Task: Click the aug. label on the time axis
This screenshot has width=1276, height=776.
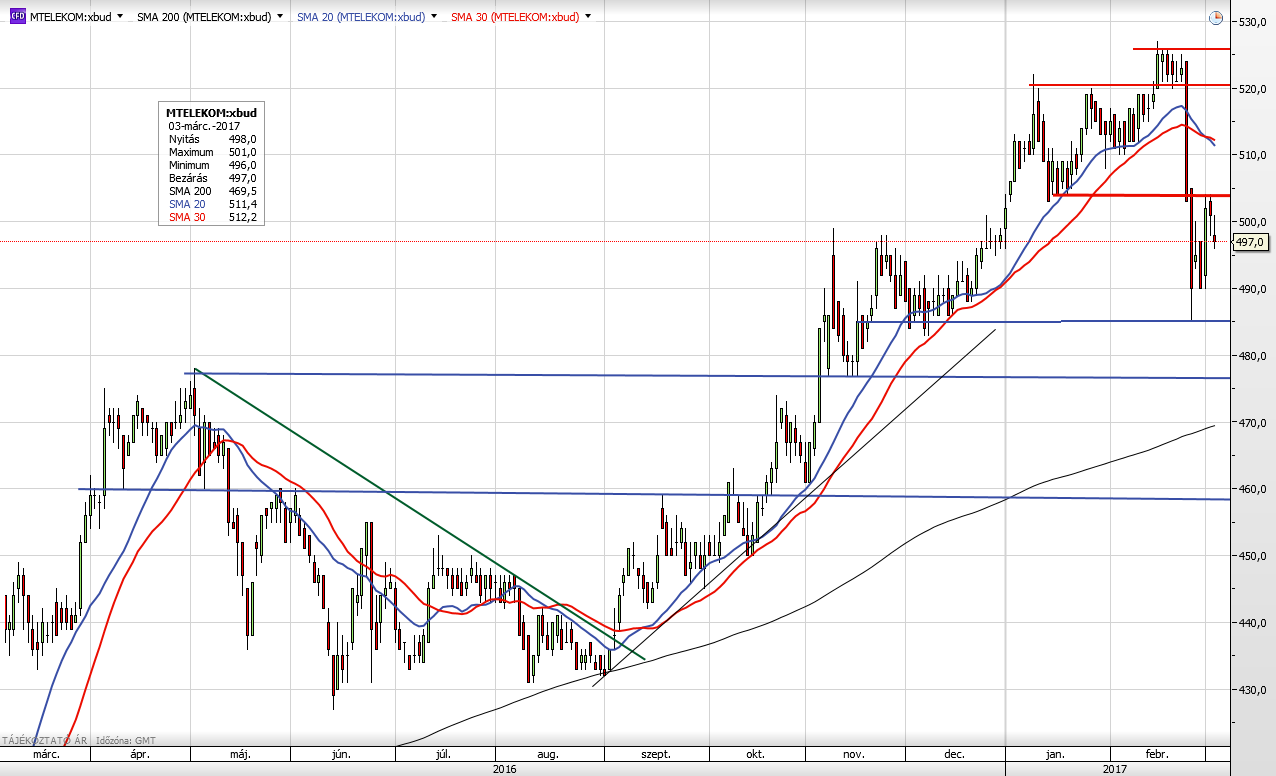Action: (x=547, y=755)
